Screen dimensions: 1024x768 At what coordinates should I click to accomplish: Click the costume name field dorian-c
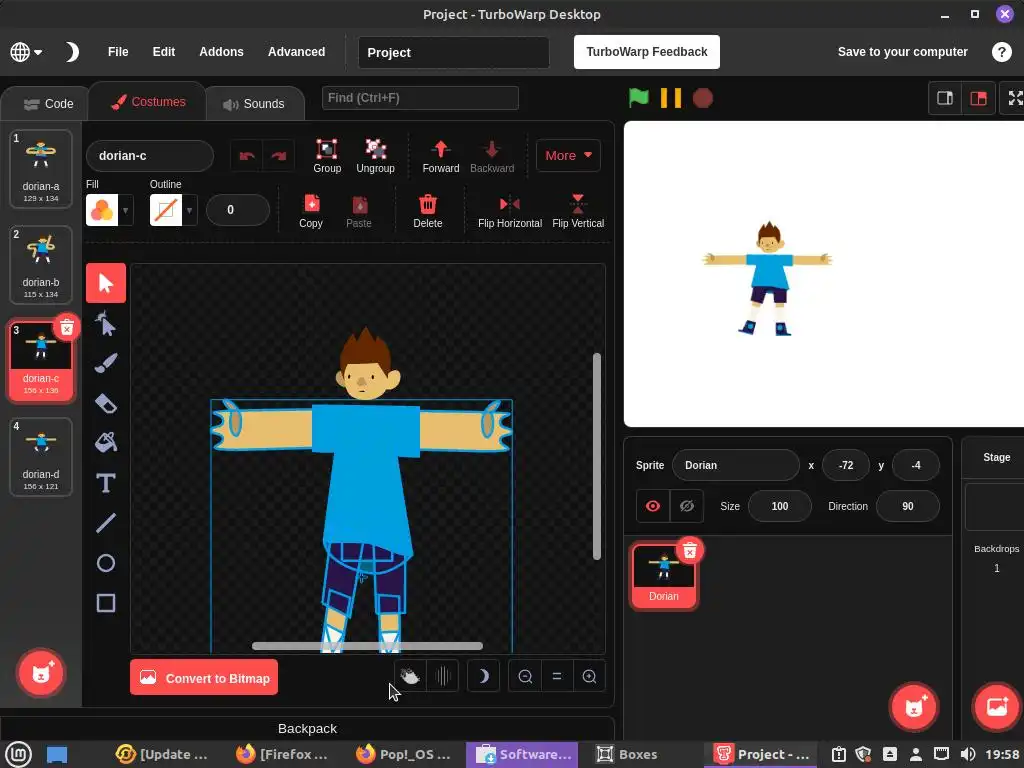pyautogui.click(x=150, y=155)
